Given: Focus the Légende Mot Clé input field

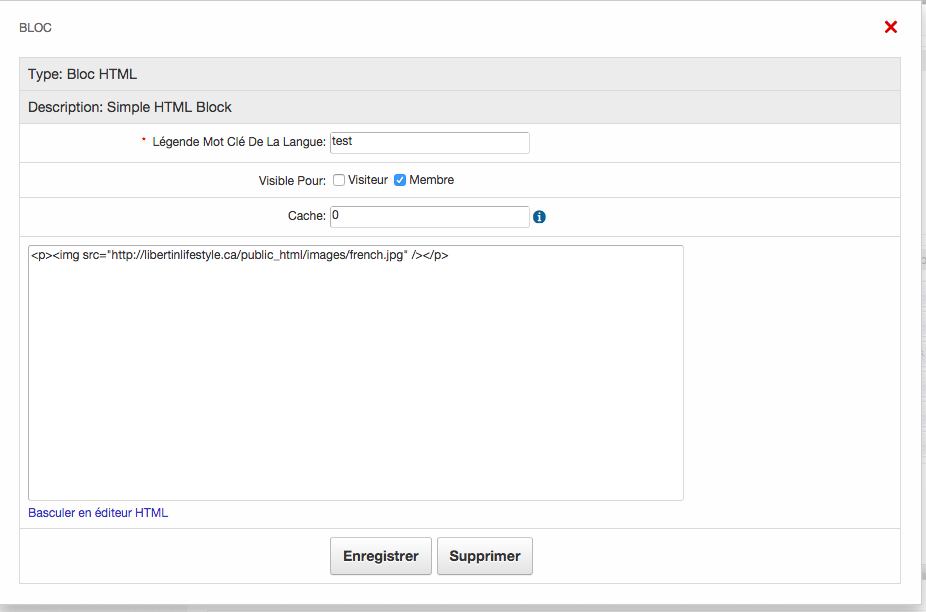Looking at the screenshot, I should point(429,143).
